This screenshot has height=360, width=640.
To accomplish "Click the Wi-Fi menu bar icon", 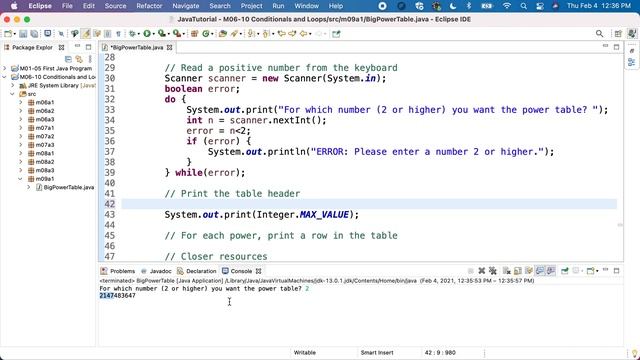I will point(507,6).
